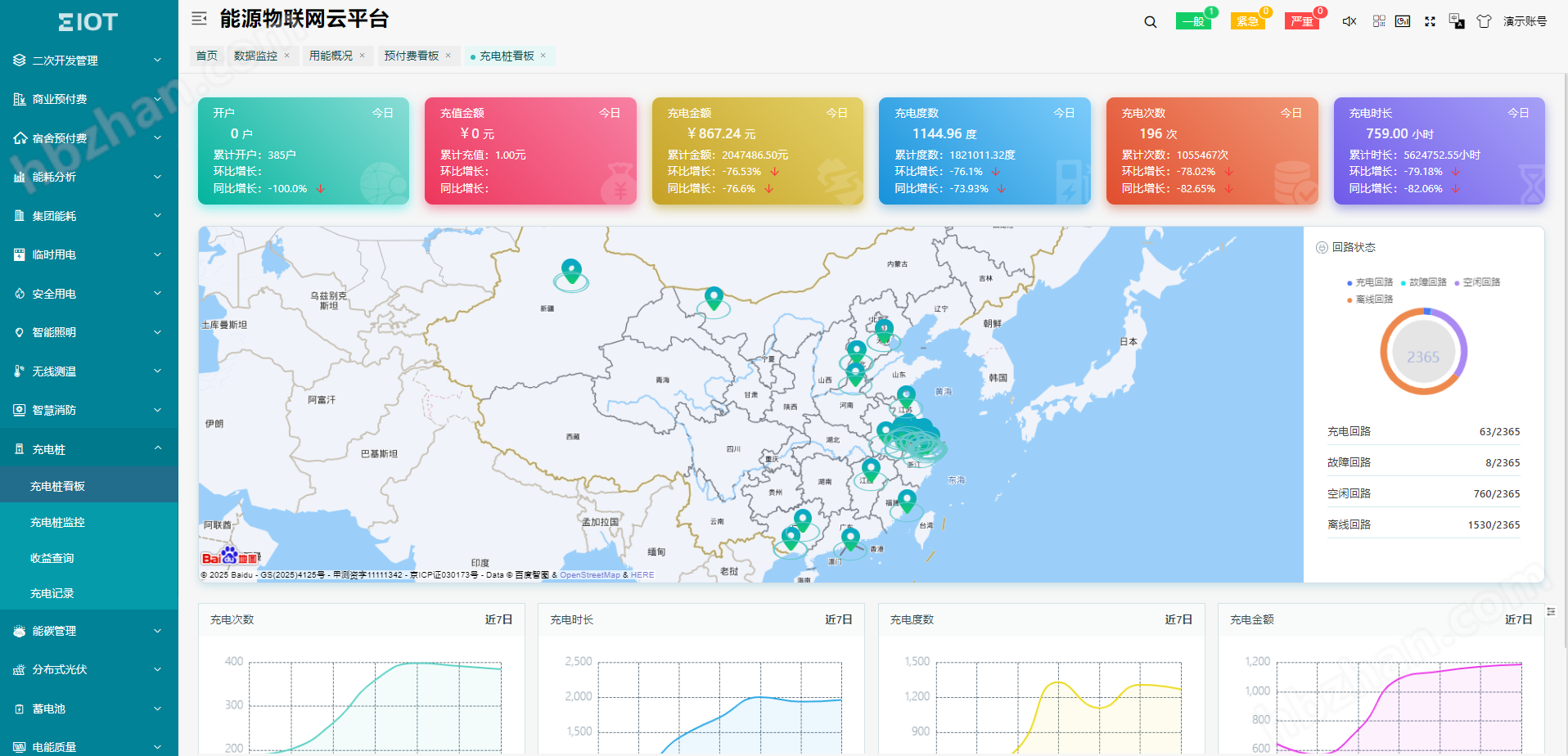This screenshot has height=756, width=1568.
Task: Expand 安全用电 menu chevron
Action: pyautogui.click(x=158, y=293)
